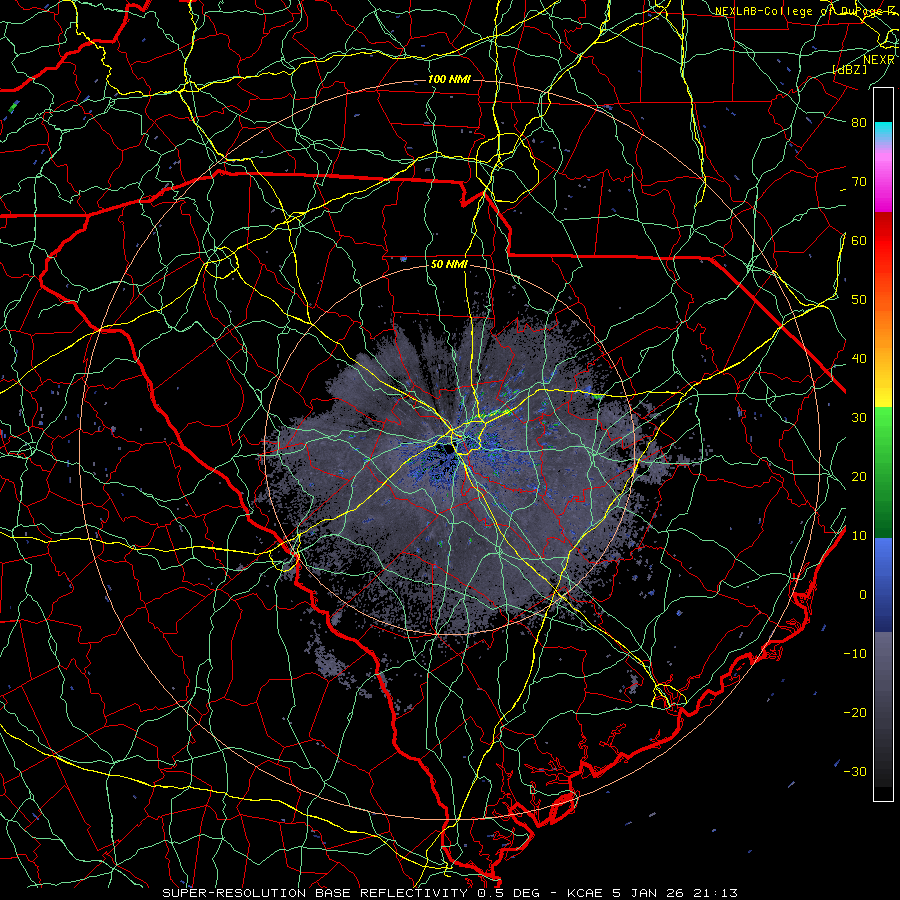The height and width of the screenshot is (900, 900).
Task: Click the -20 value on dBZ scale
Action: (x=855, y=712)
